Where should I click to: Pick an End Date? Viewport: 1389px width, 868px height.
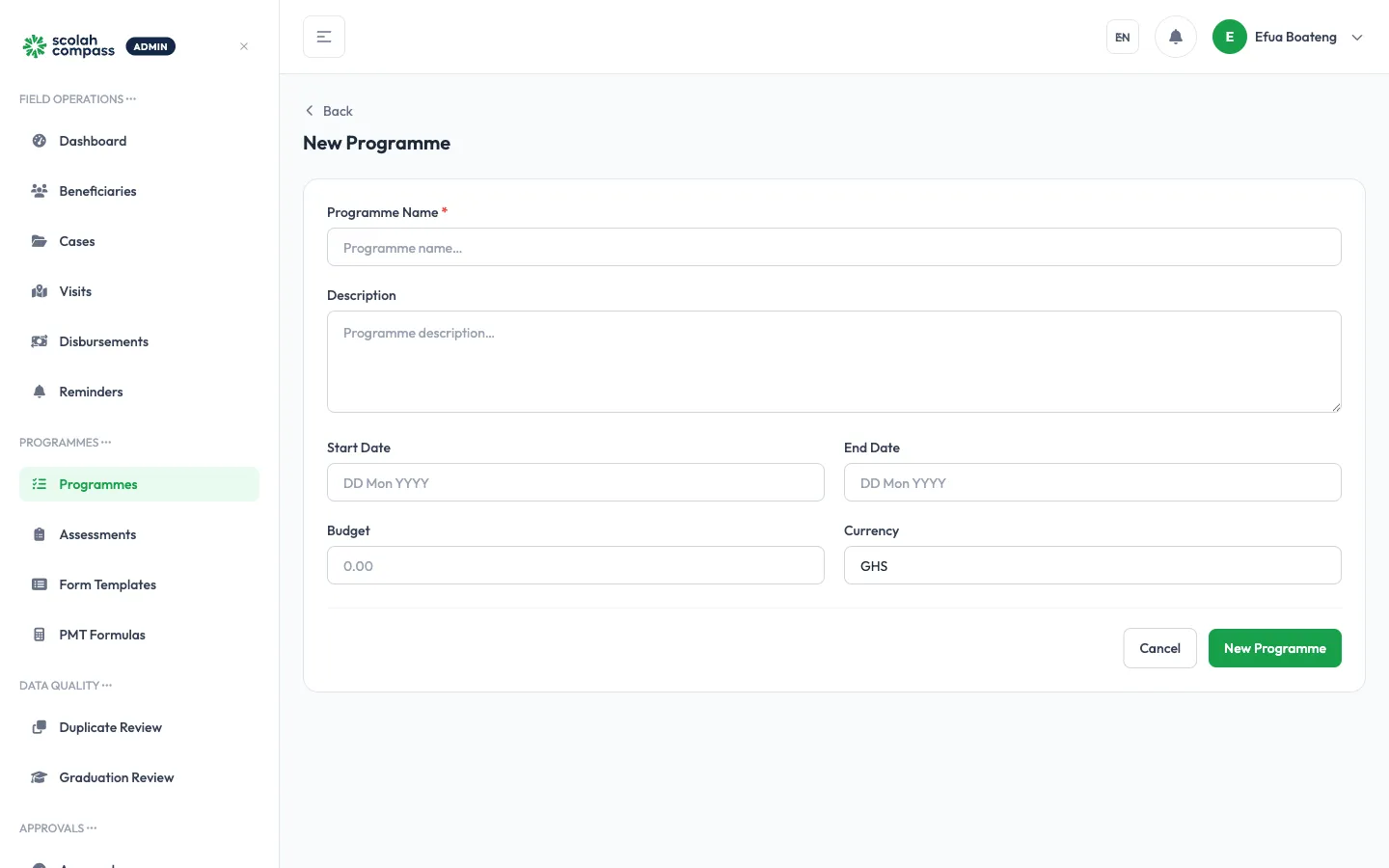point(1093,482)
